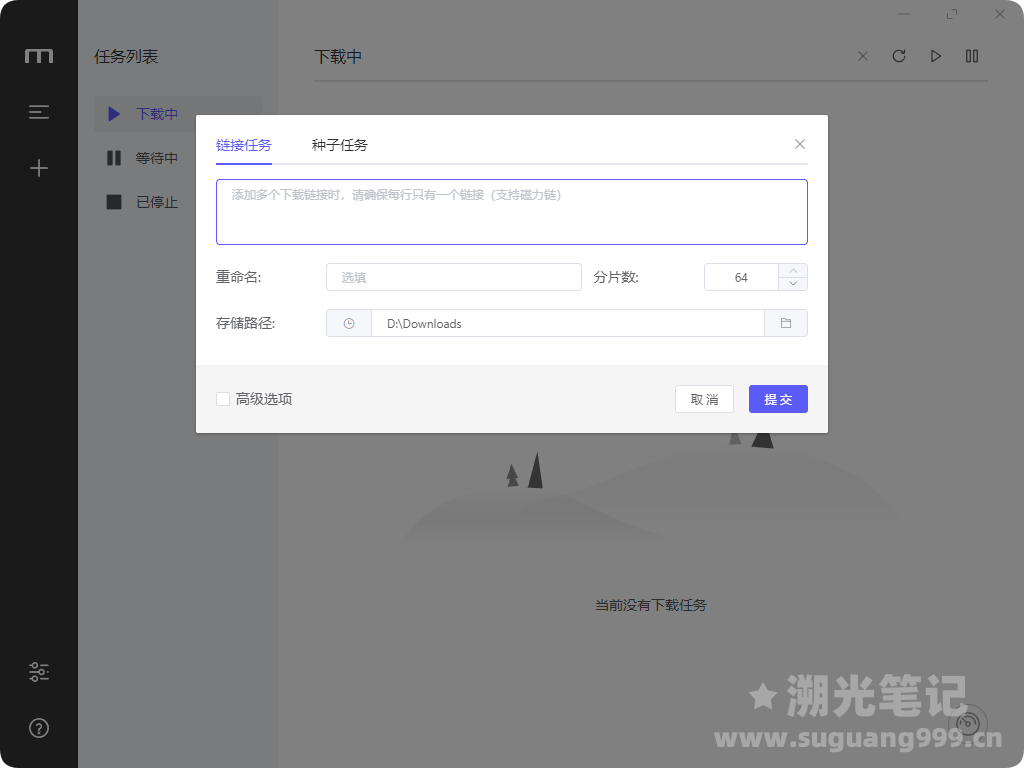Click 当前没有下载任务 text
Screen dimensions: 1024x768
(x=650, y=605)
